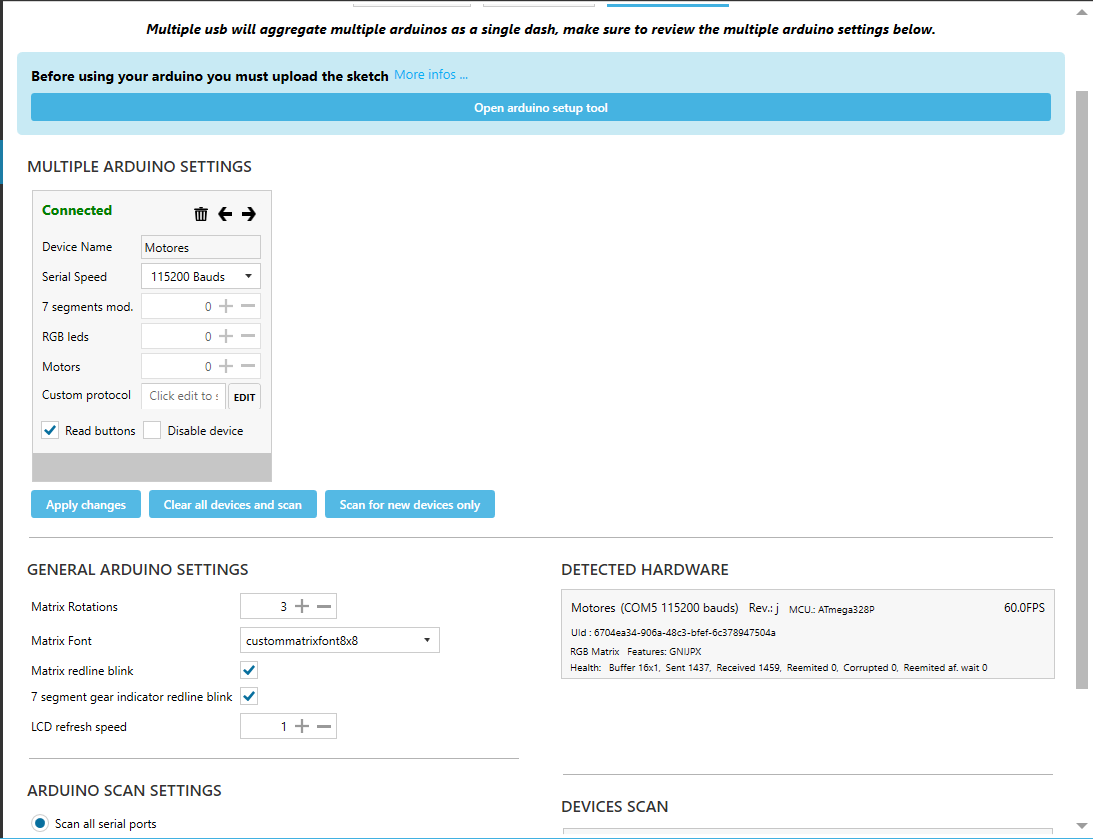Delete the Motores device with trash icon
The width and height of the screenshot is (1093, 839).
tap(201, 214)
